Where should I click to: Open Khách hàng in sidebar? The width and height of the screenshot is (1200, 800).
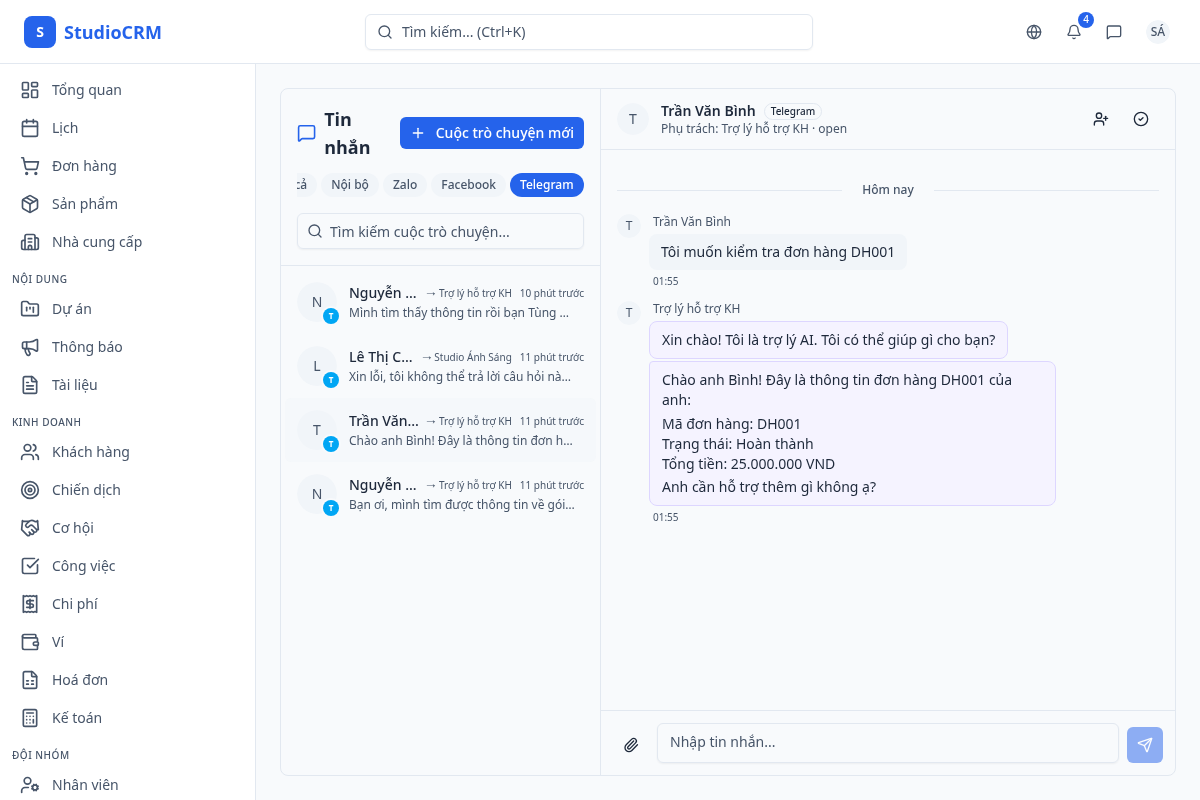click(90, 452)
